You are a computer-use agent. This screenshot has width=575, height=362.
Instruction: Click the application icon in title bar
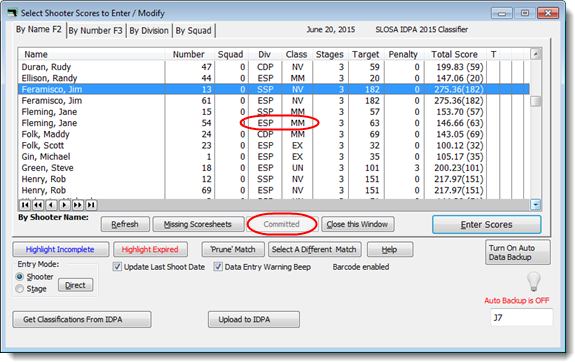12,13
